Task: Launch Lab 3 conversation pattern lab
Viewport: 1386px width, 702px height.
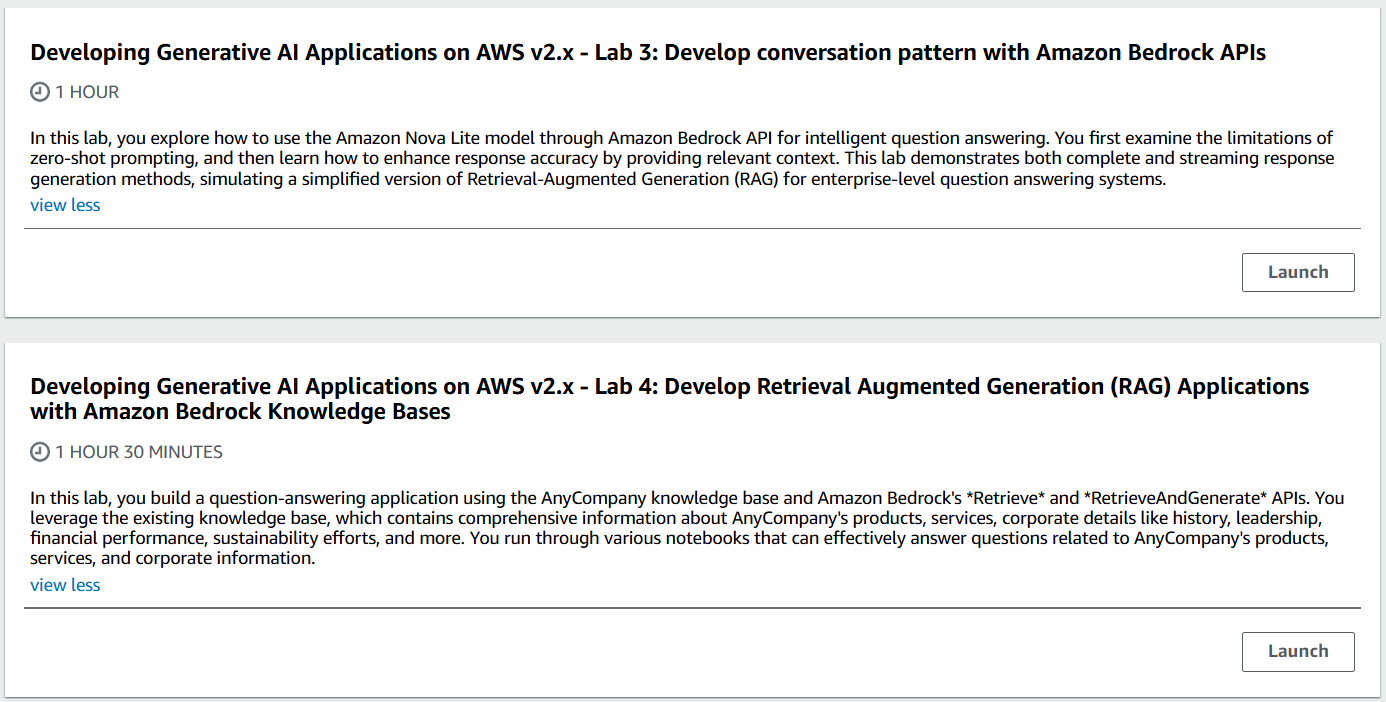Action: point(1298,272)
